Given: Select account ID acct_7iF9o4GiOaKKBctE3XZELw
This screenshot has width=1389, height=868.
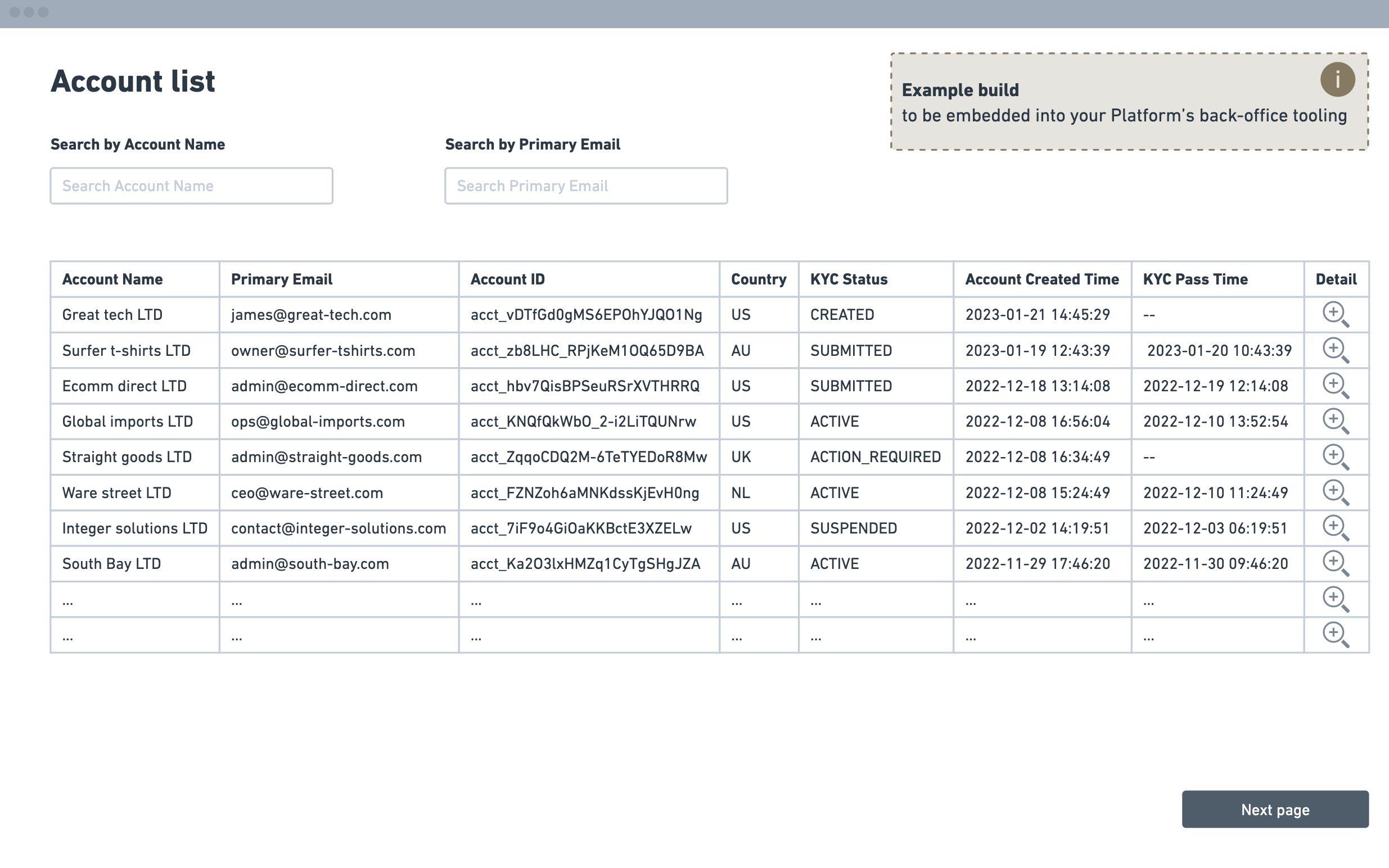Looking at the screenshot, I should (581, 528).
